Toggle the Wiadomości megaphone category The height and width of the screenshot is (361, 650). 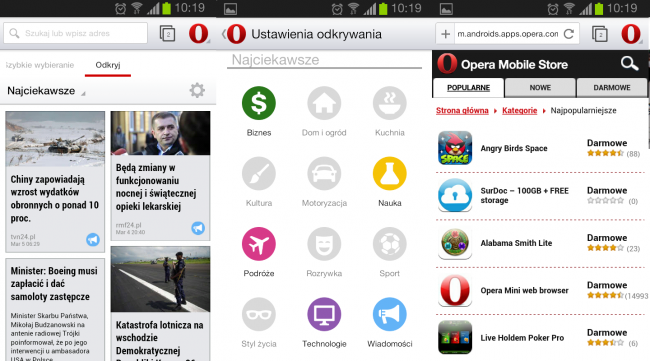(x=390, y=314)
